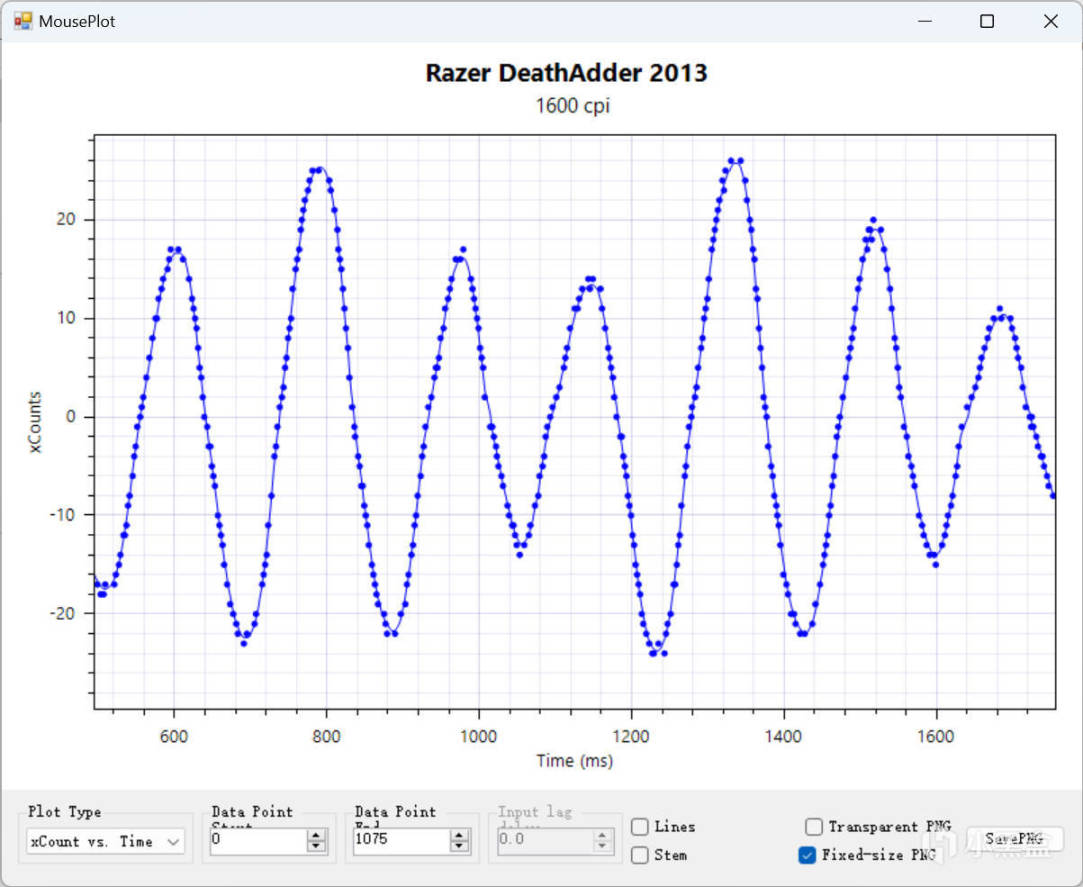The height and width of the screenshot is (887, 1083).
Task: Click the Input lag field showing 0.0
Action: [x=542, y=842]
